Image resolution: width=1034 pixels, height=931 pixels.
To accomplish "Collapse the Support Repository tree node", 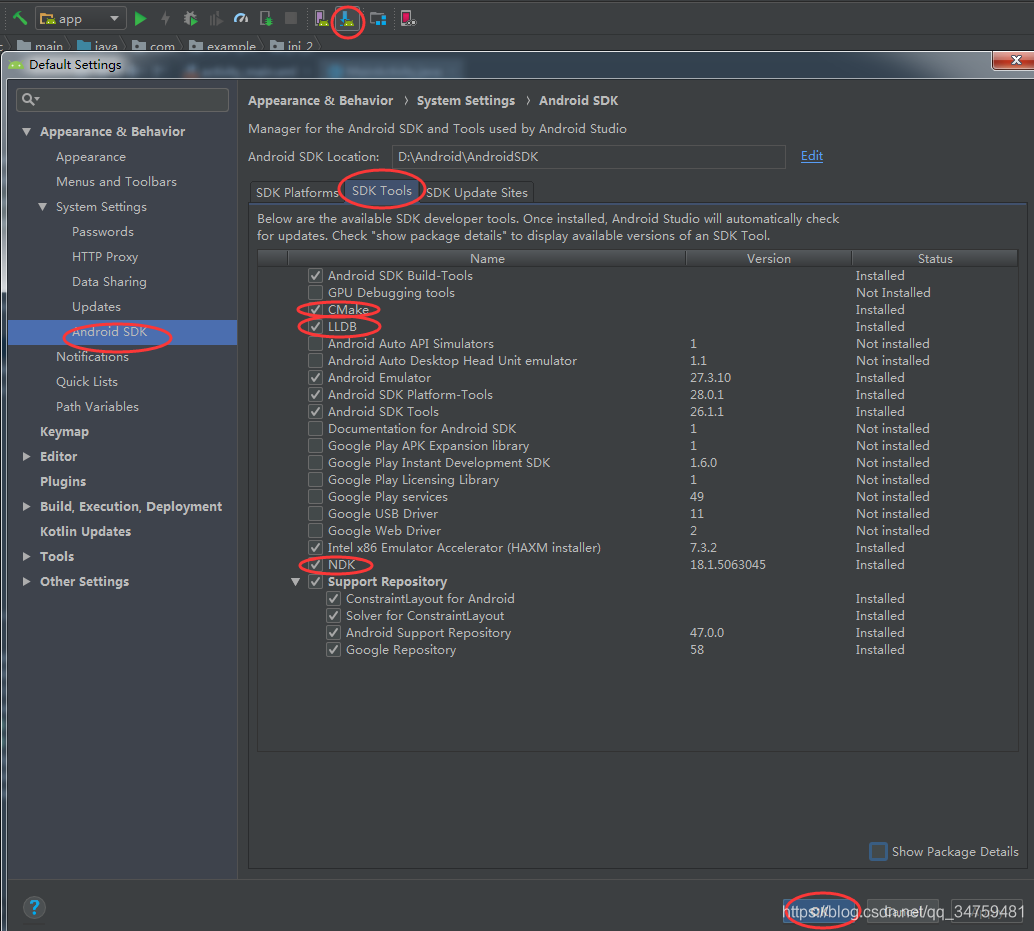I will point(296,581).
